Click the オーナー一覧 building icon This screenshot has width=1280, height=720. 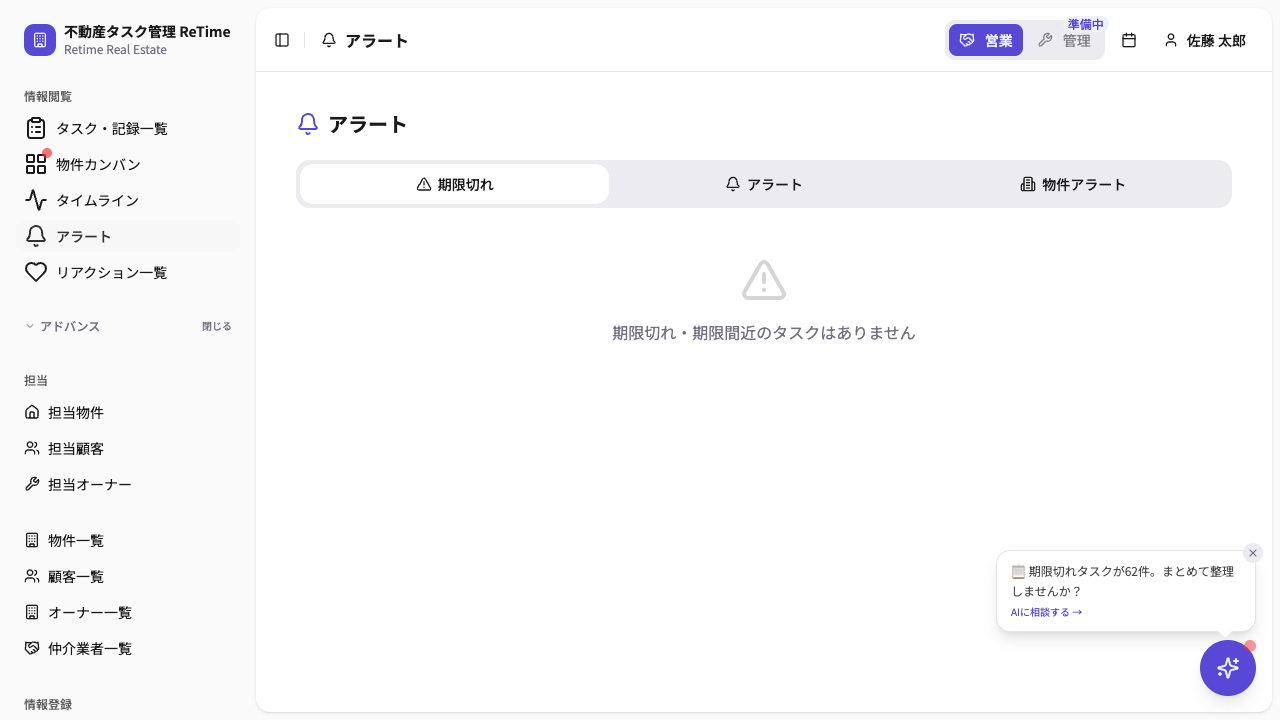(32, 612)
